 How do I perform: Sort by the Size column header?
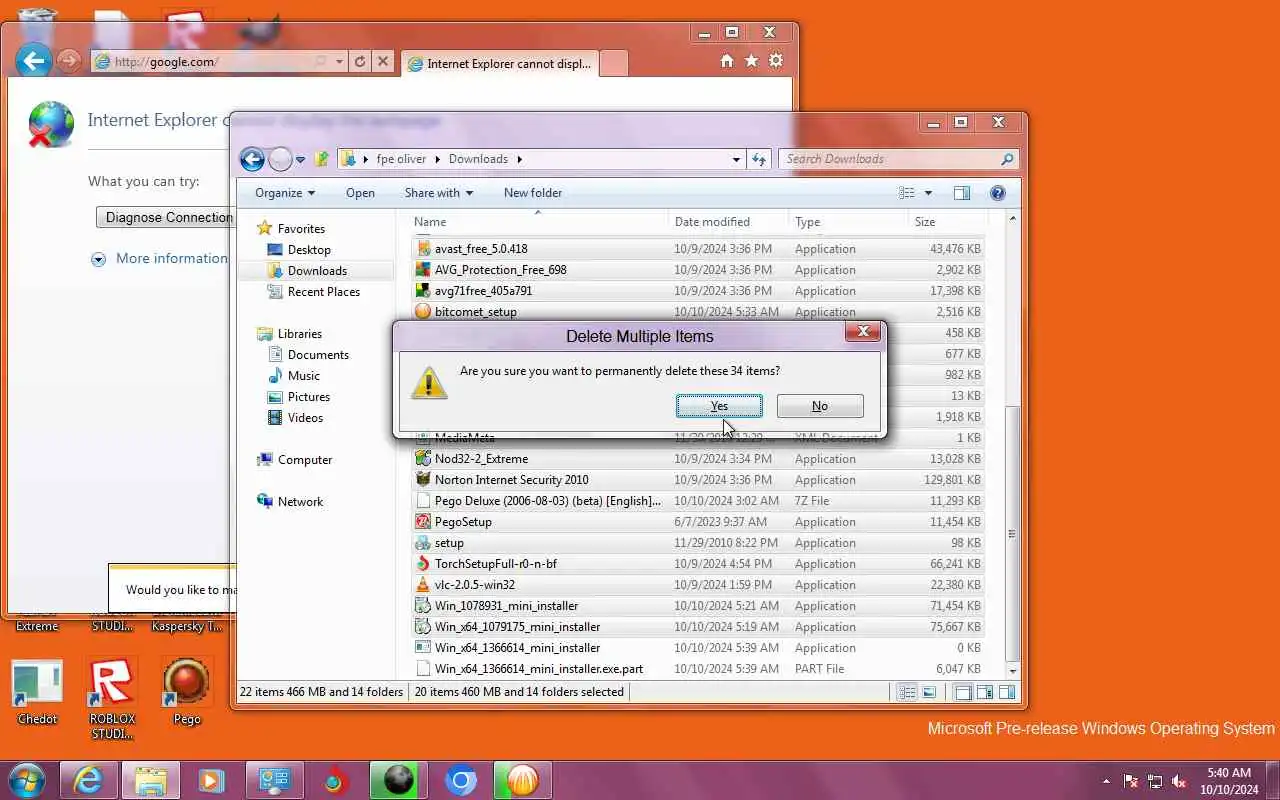click(947, 222)
